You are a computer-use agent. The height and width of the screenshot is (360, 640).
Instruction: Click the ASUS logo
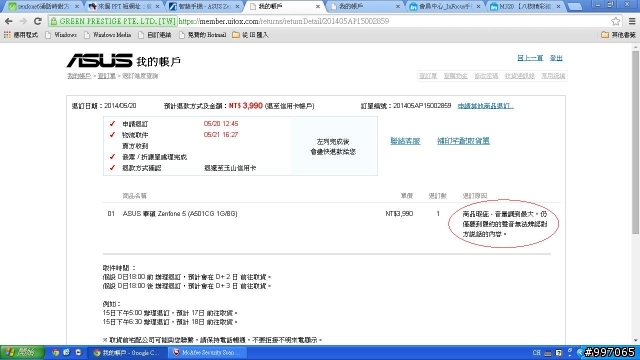pos(99,60)
